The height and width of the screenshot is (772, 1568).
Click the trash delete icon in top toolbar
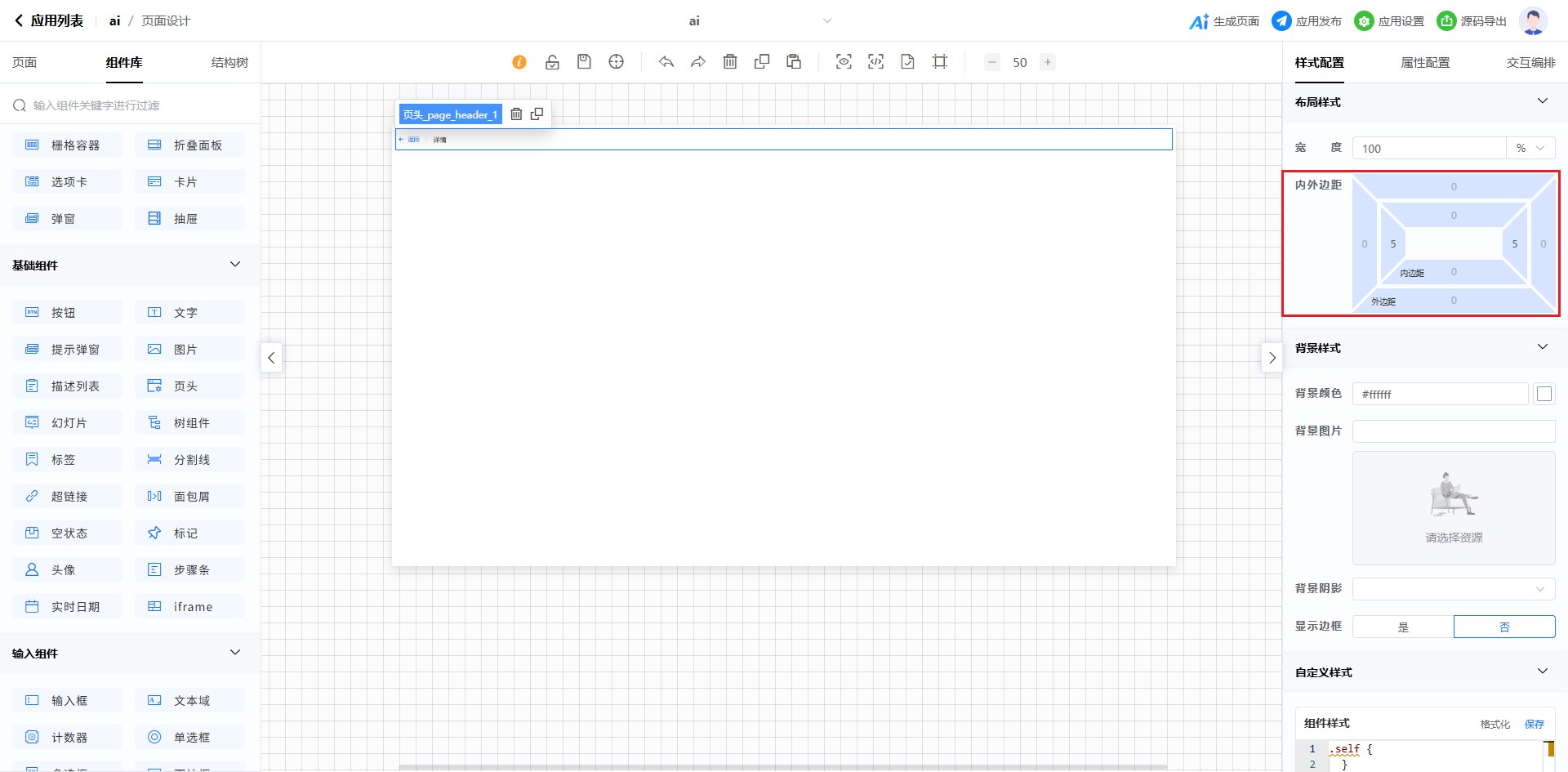pyautogui.click(x=730, y=62)
